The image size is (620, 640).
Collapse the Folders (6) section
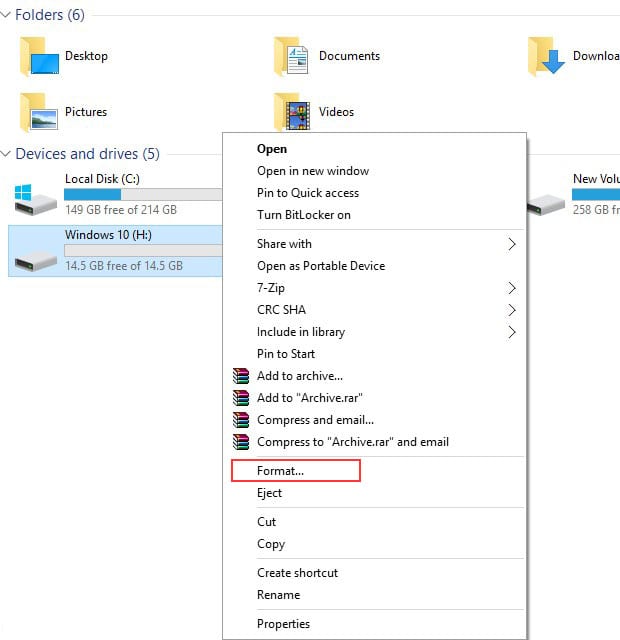(7, 15)
